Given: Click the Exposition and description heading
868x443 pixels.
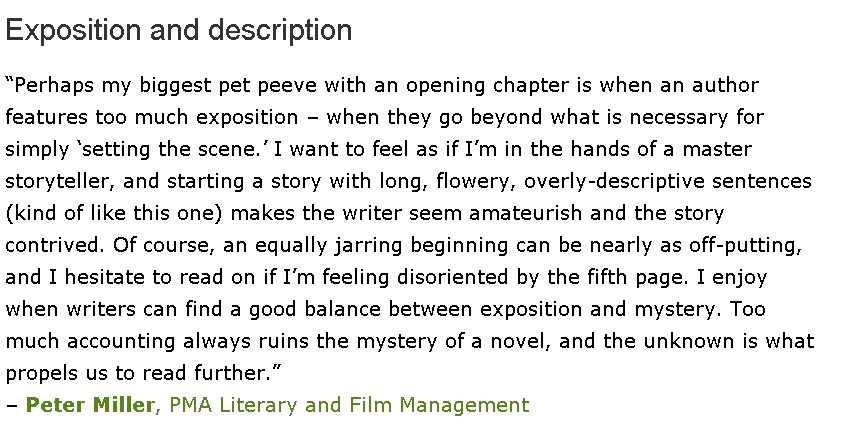Looking at the screenshot, I should point(179,30).
